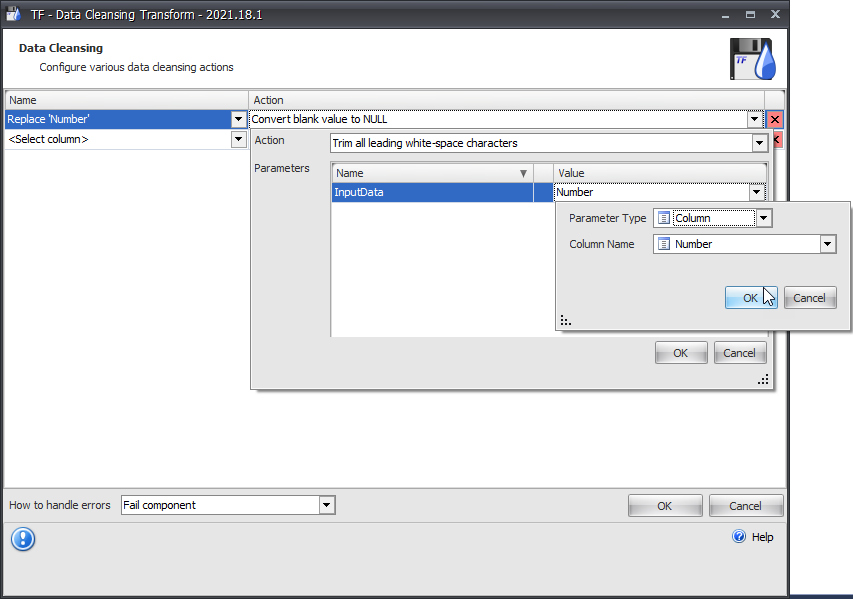Confirm the parameter popup with OK
The image size is (853, 599).
pos(751,297)
